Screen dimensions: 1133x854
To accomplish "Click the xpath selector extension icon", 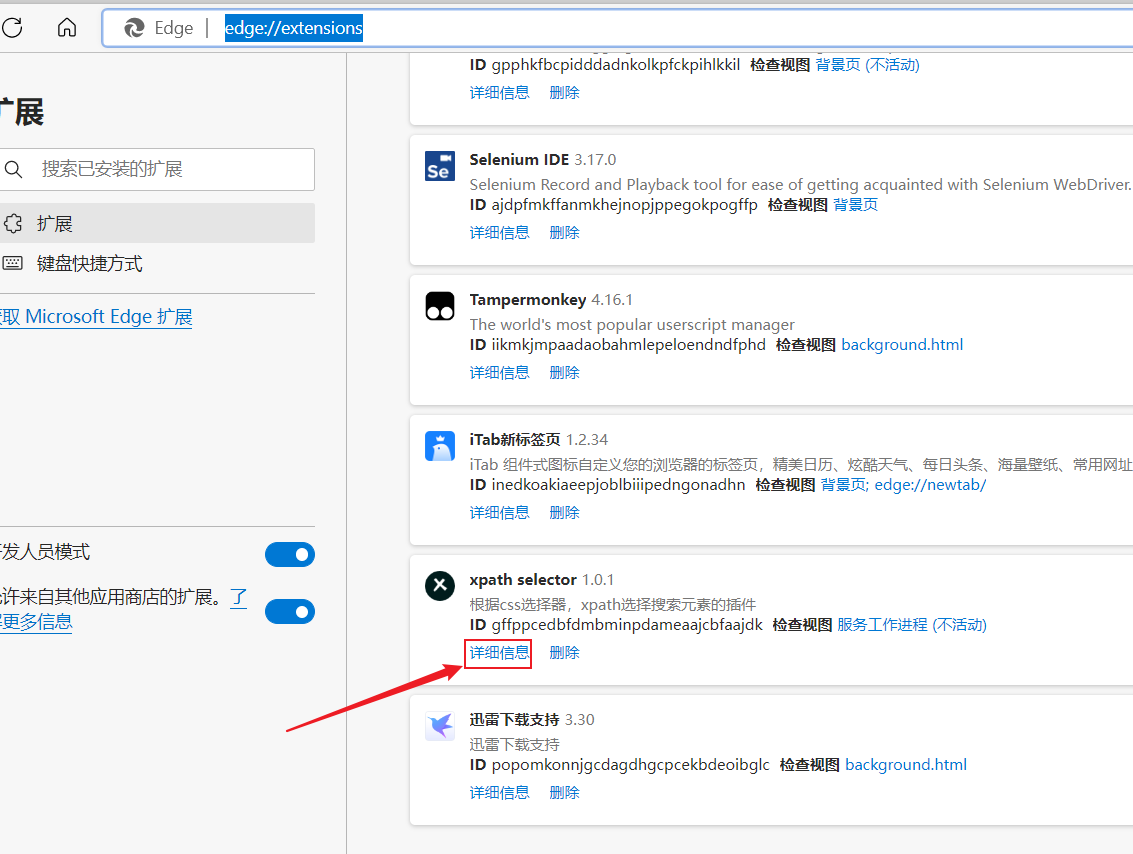I will point(439,586).
